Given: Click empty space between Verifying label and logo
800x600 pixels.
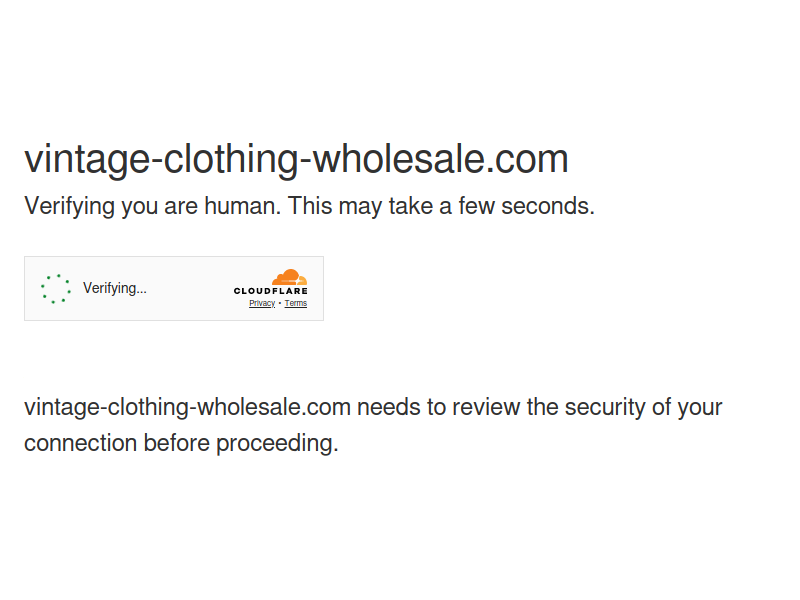Looking at the screenshot, I should tap(190, 288).
